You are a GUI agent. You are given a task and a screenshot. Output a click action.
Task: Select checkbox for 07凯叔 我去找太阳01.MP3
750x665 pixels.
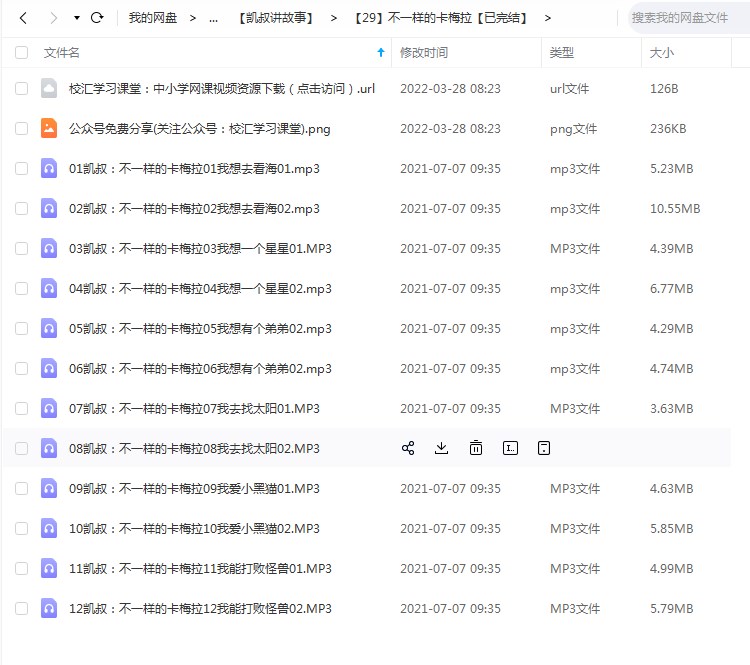(22, 409)
